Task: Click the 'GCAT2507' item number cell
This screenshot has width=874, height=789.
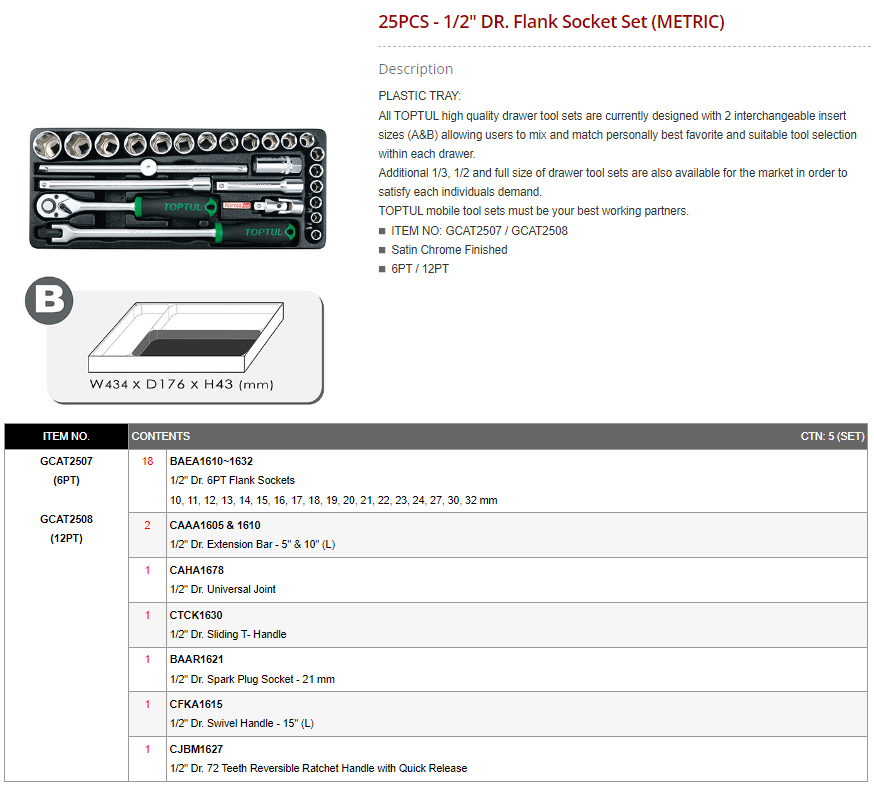Action: point(66,461)
